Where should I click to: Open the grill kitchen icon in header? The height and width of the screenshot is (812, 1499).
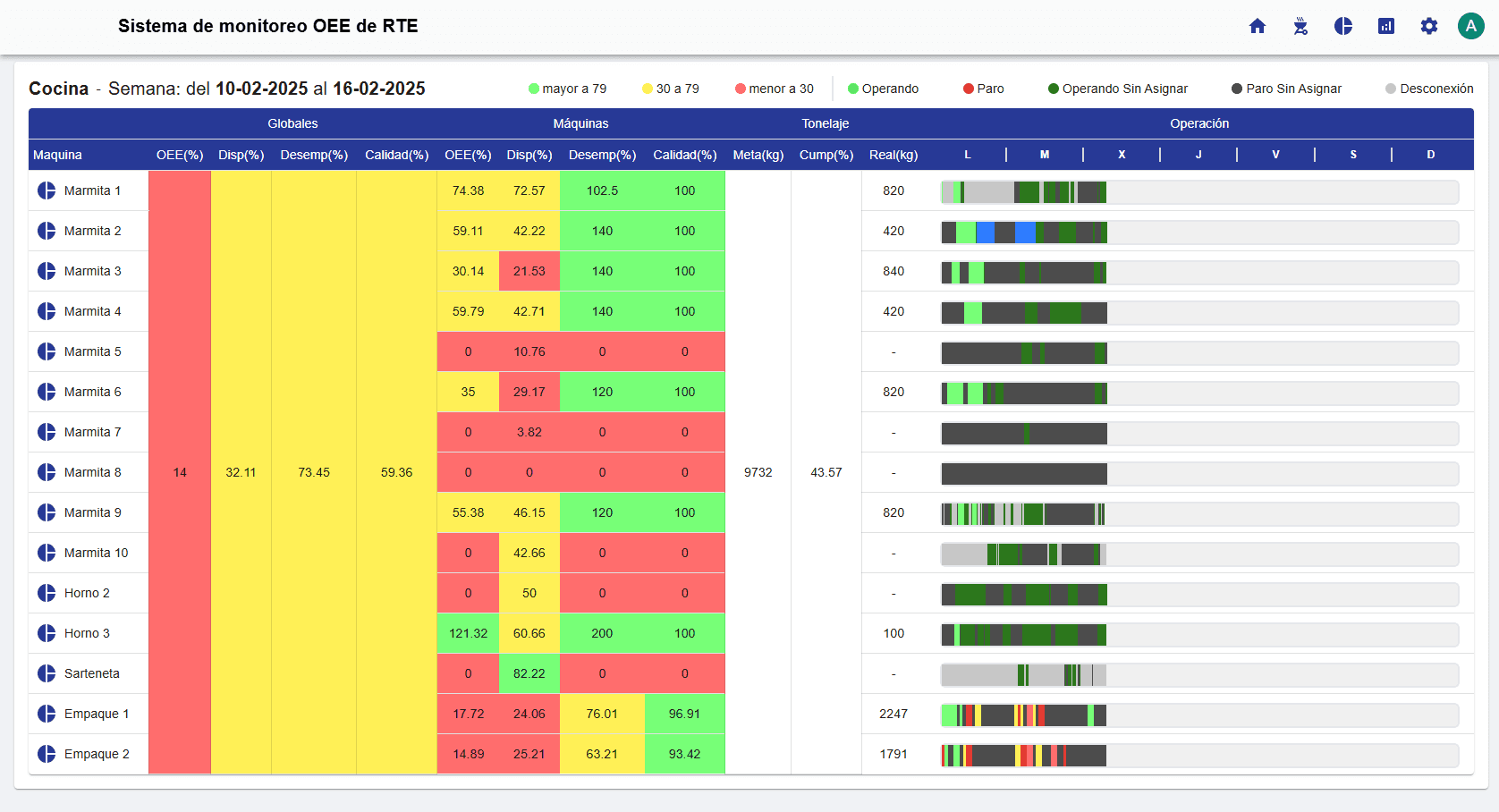(x=1300, y=26)
